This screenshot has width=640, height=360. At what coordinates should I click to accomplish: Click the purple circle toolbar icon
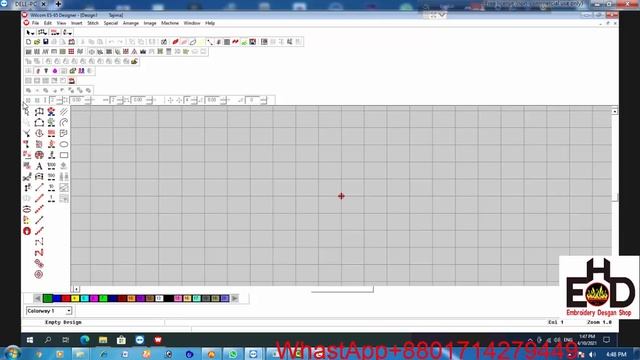click(x=55, y=71)
